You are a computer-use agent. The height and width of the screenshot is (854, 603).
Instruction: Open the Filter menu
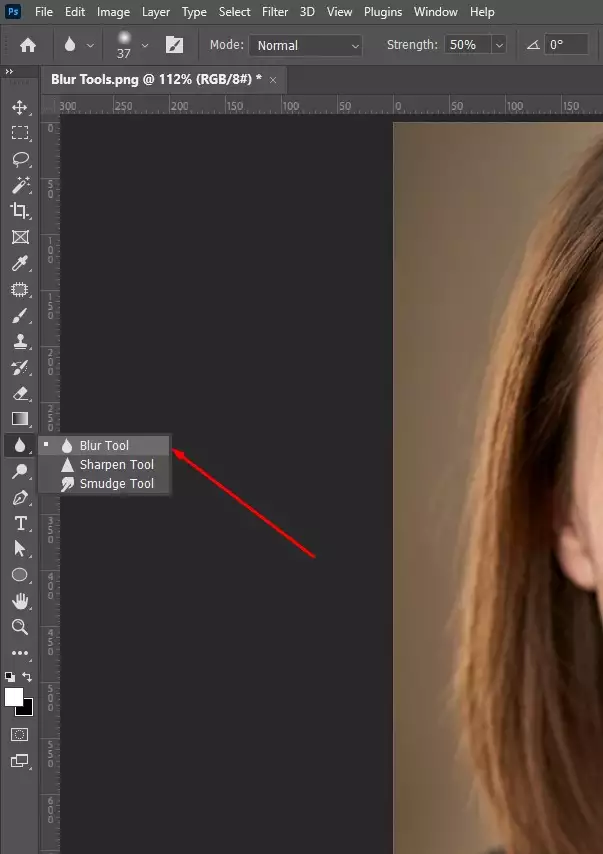coord(275,11)
